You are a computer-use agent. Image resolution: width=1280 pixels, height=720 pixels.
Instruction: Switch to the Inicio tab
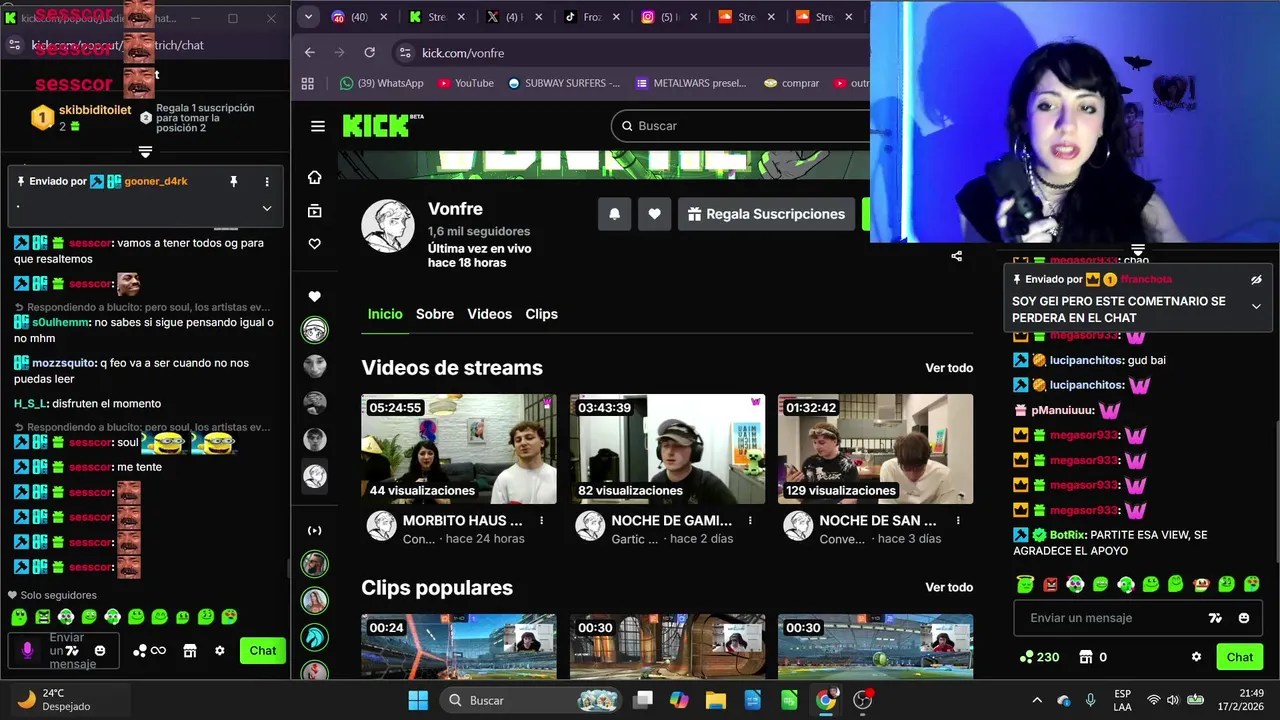[x=385, y=314]
